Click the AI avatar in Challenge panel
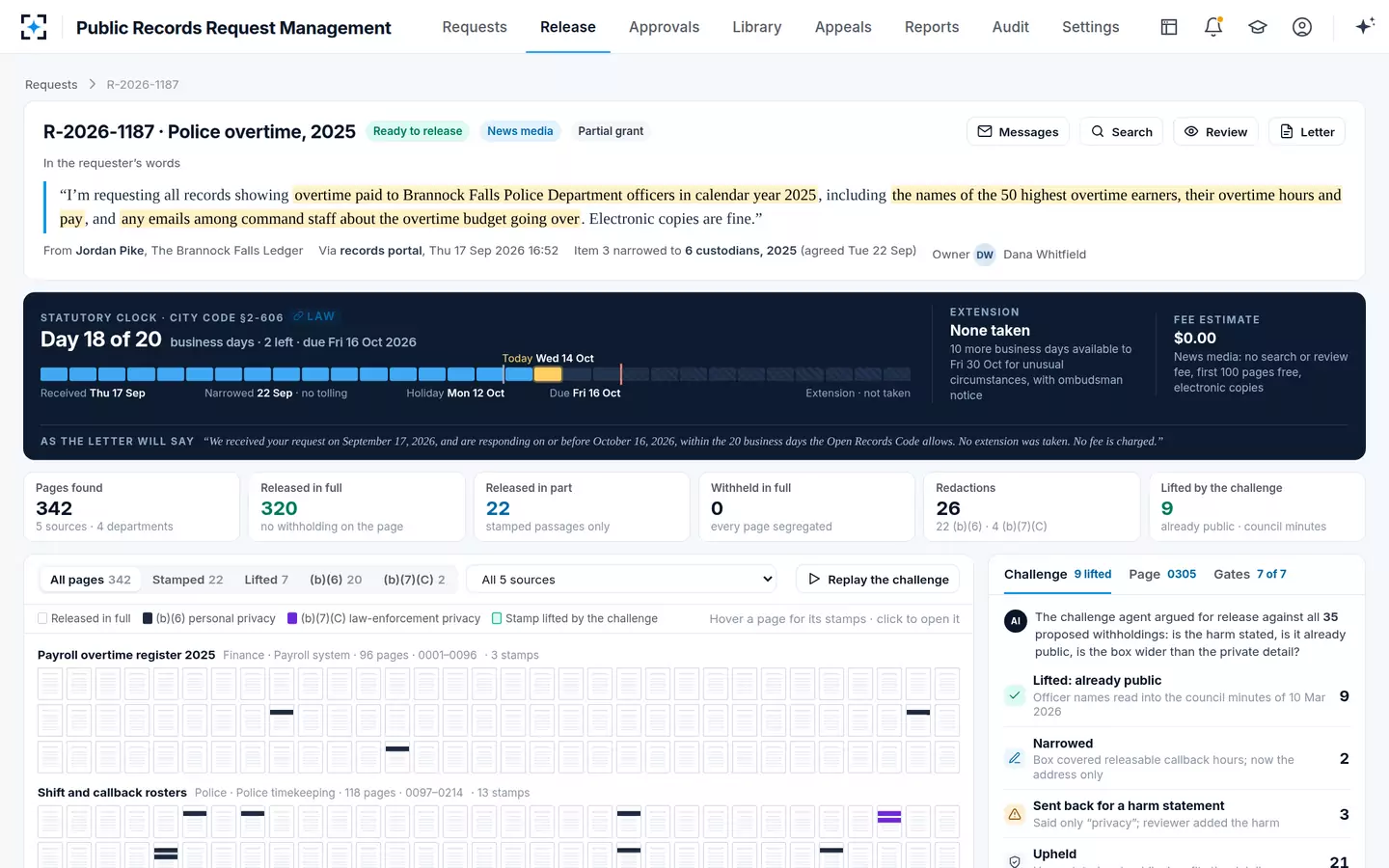 coord(1015,621)
